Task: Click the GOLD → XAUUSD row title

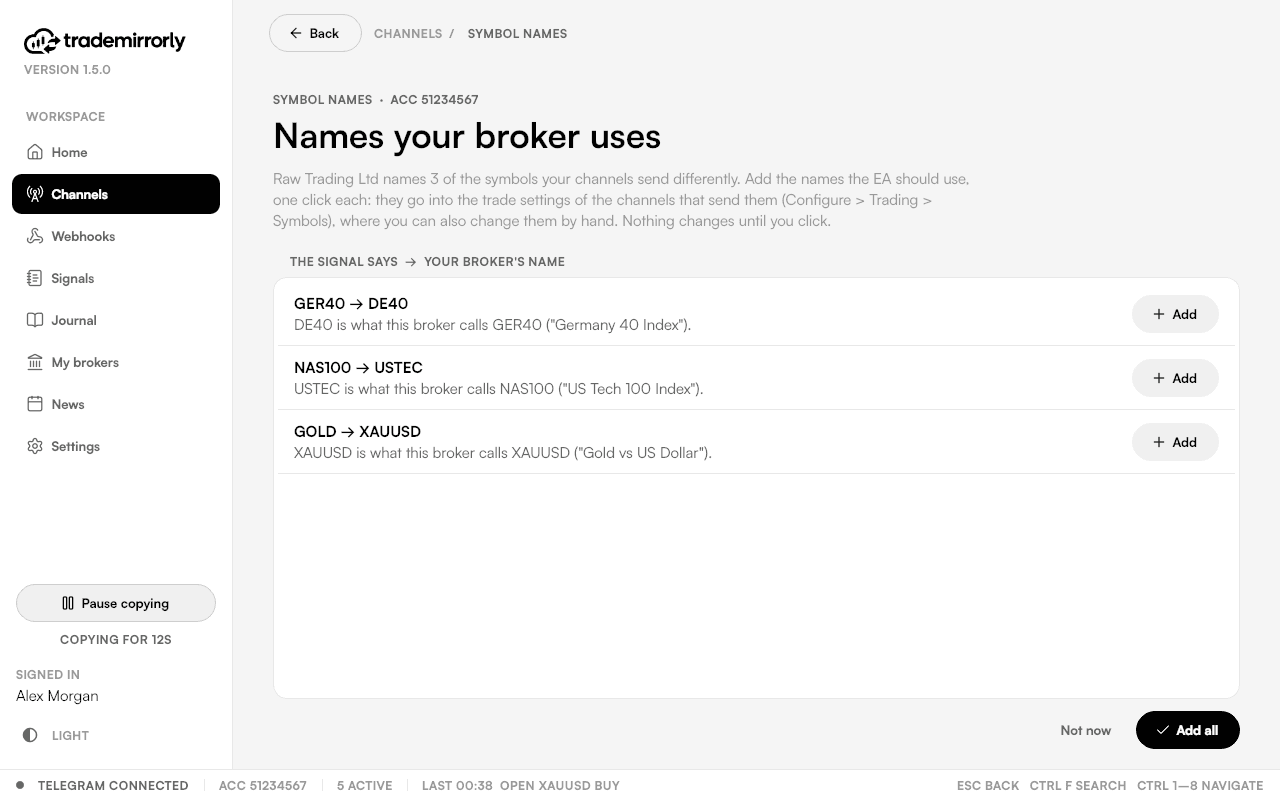Action: pos(357,431)
